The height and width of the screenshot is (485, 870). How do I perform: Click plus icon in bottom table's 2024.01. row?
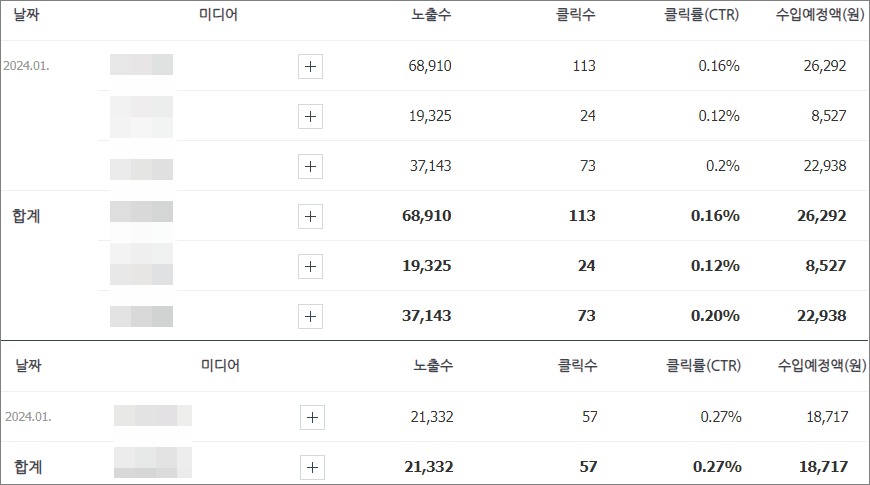312,417
